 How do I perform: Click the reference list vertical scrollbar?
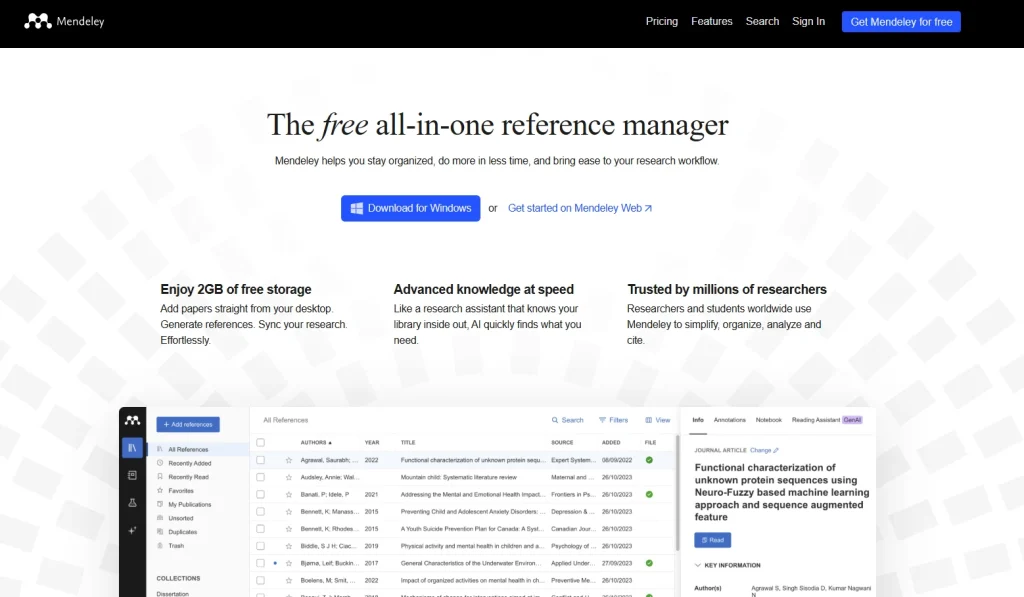(677, 494)
